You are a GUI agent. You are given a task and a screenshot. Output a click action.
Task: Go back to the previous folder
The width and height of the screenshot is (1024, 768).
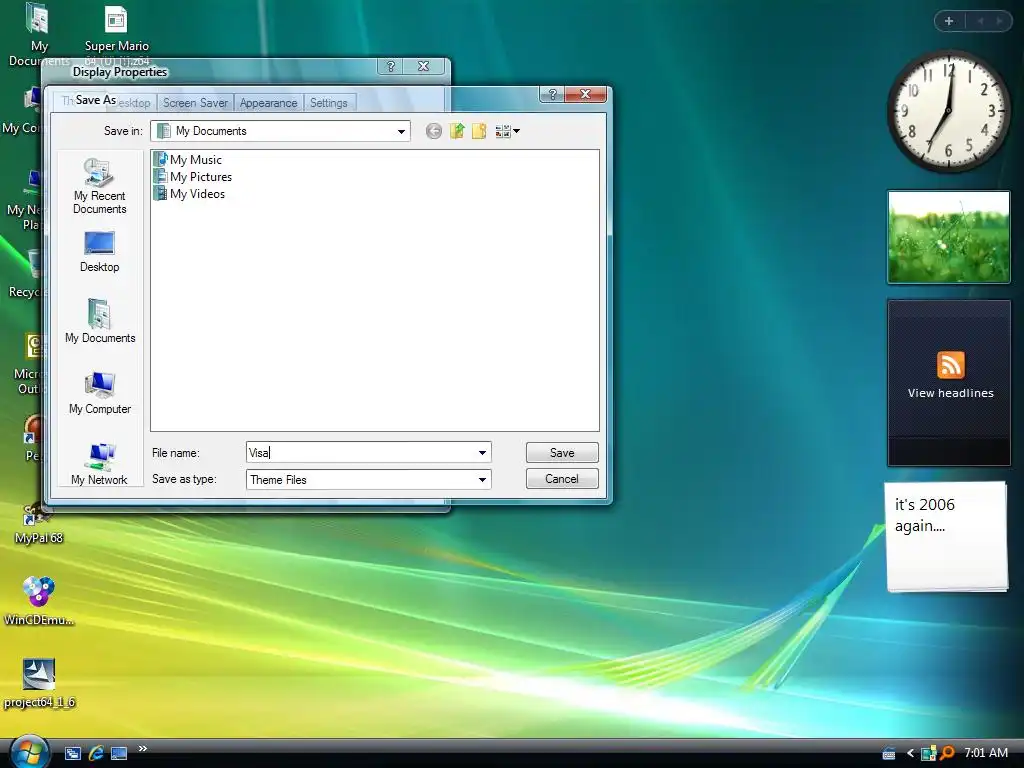434,131
